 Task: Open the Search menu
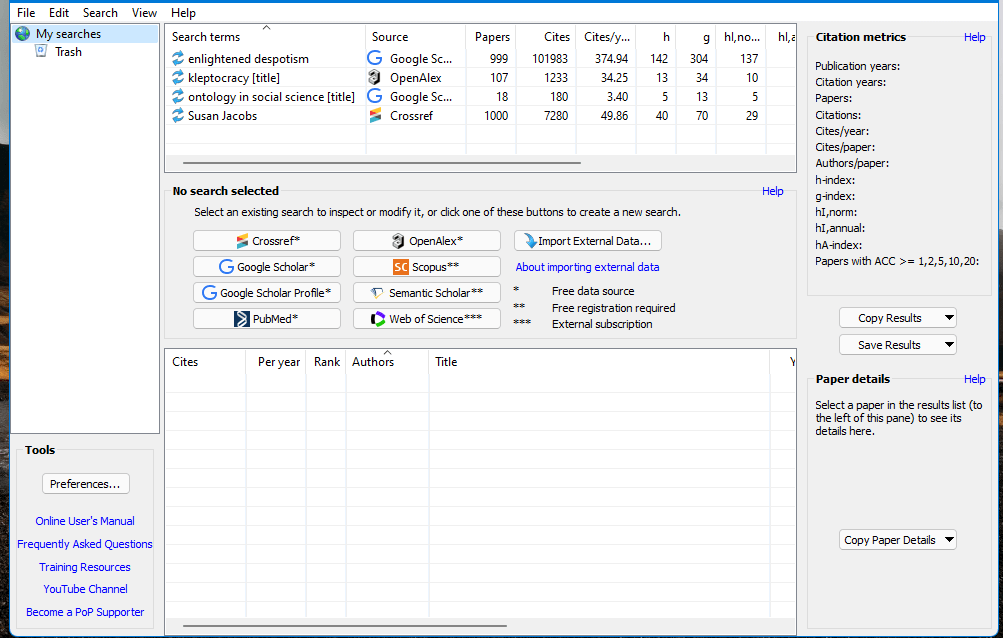(x=100, y=12)
